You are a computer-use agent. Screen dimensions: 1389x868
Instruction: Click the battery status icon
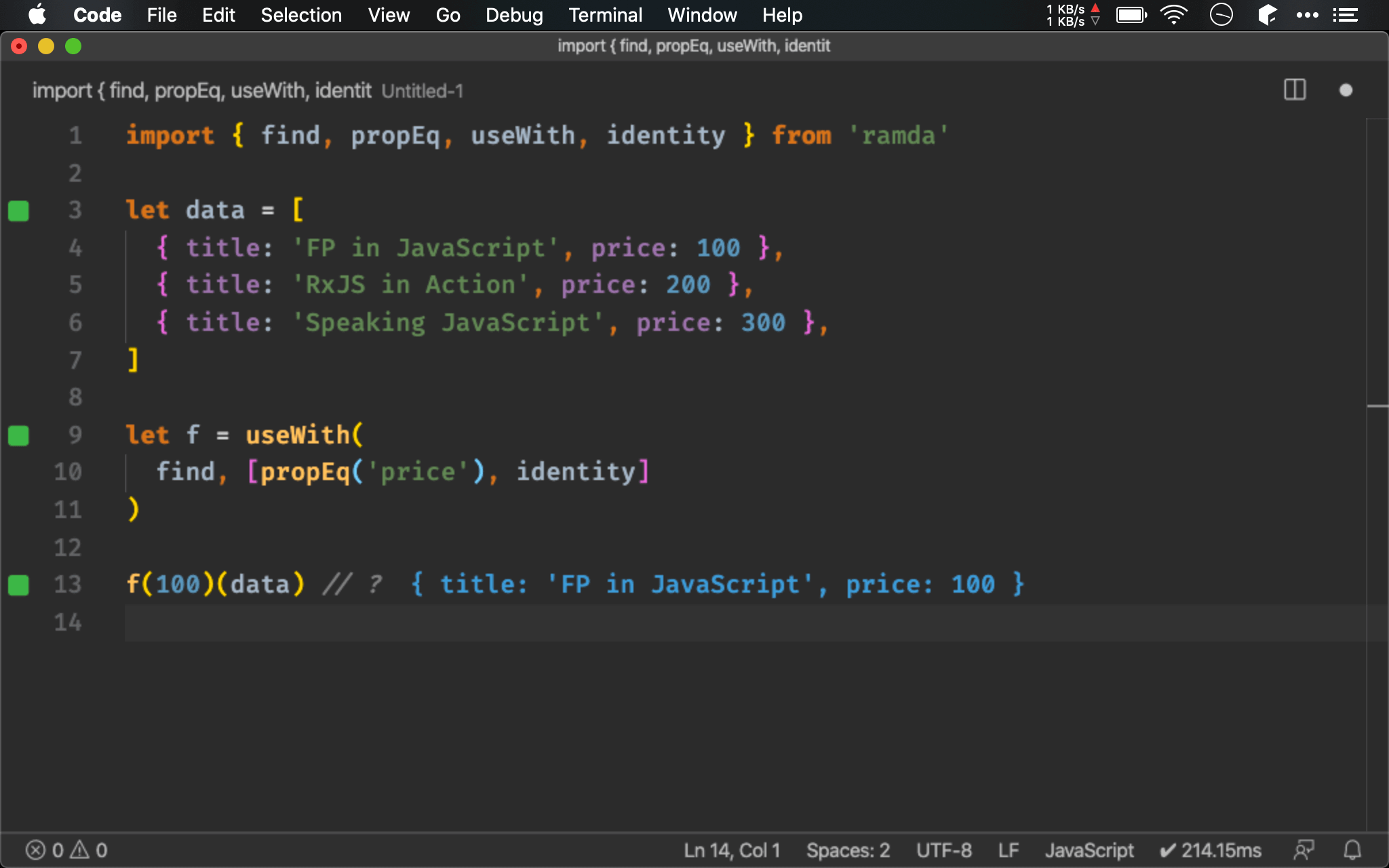tap(1131, 15)
